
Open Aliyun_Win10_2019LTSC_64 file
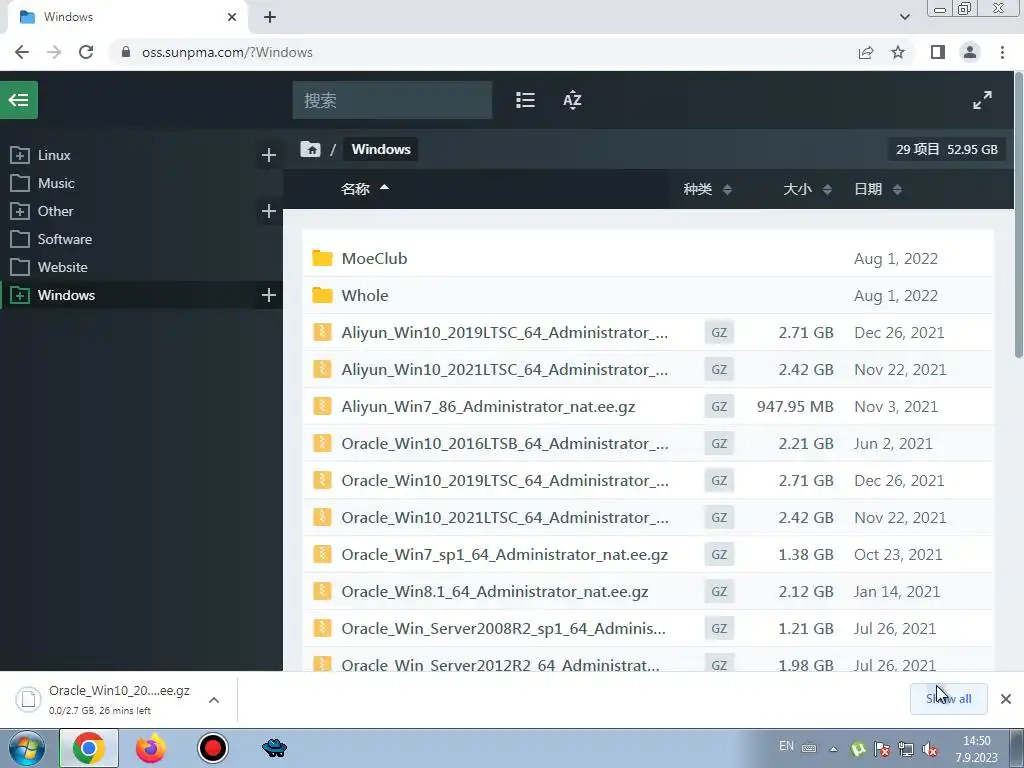[504, 332]
